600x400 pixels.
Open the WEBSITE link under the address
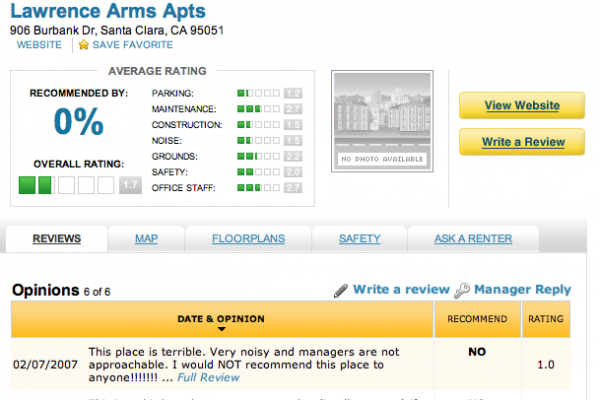coord(39,45)
